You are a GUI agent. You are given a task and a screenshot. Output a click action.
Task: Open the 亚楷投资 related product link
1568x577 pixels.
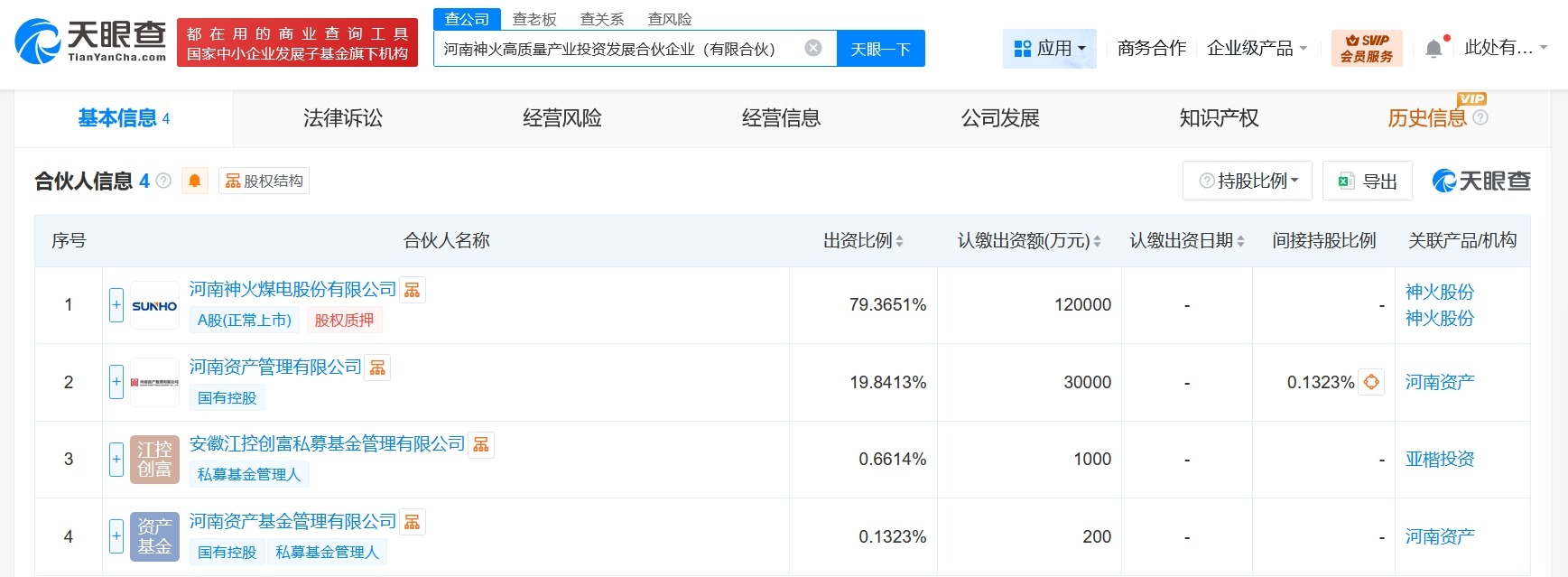[1440, 459]
